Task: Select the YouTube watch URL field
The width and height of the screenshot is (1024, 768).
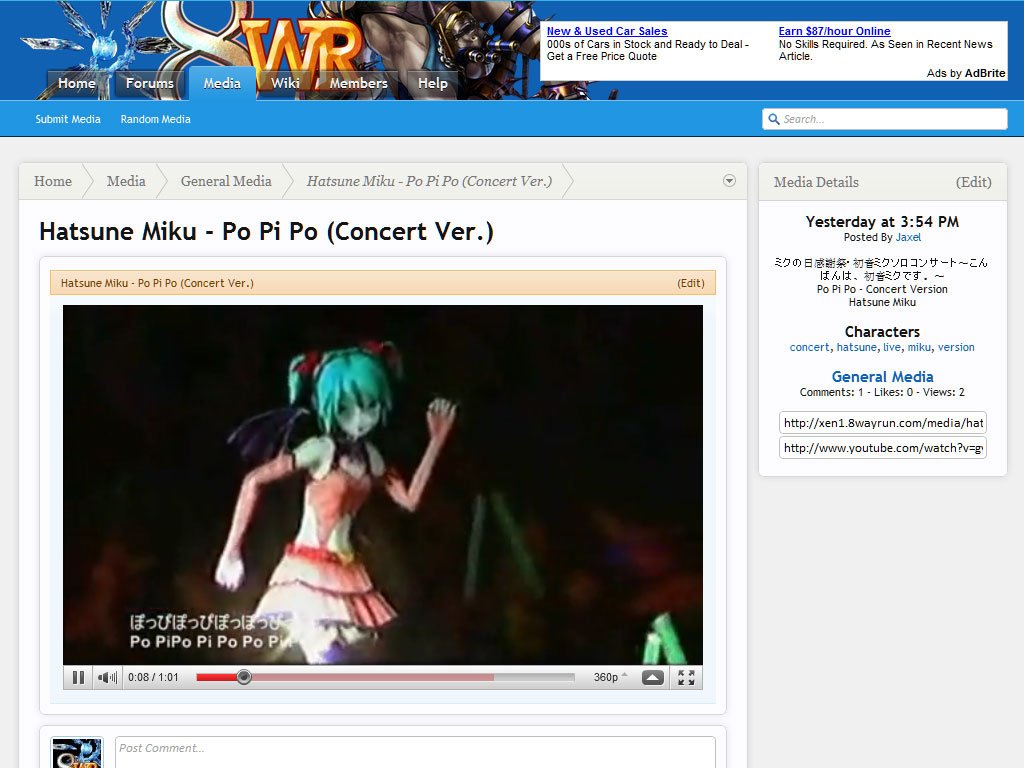Action: [882, 447]
